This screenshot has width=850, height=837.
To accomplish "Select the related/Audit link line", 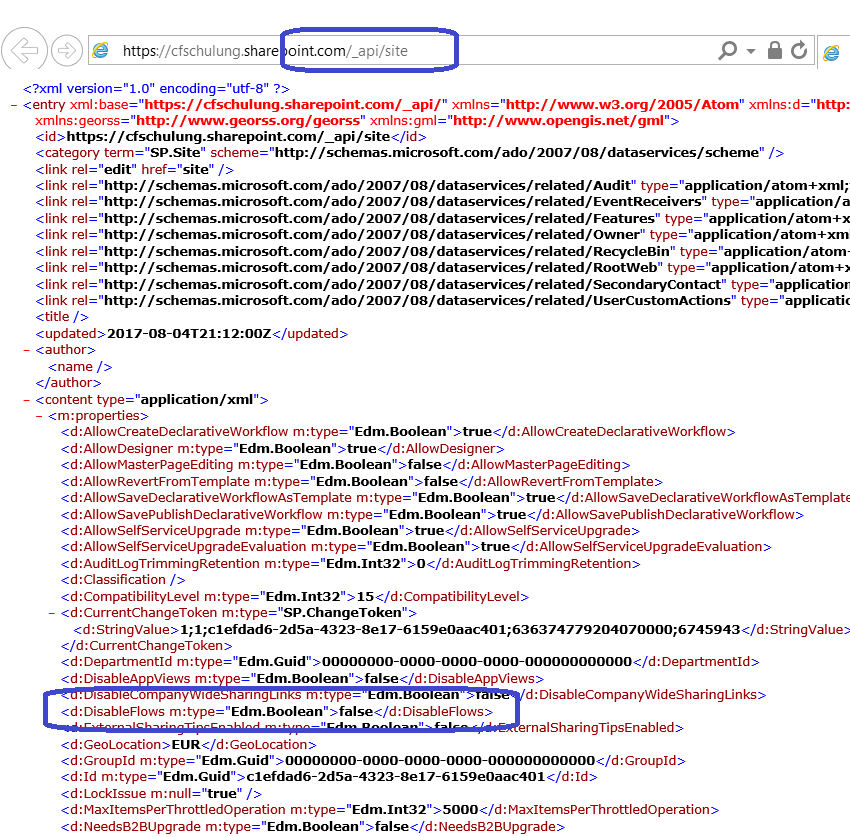I will click(442, 186).
